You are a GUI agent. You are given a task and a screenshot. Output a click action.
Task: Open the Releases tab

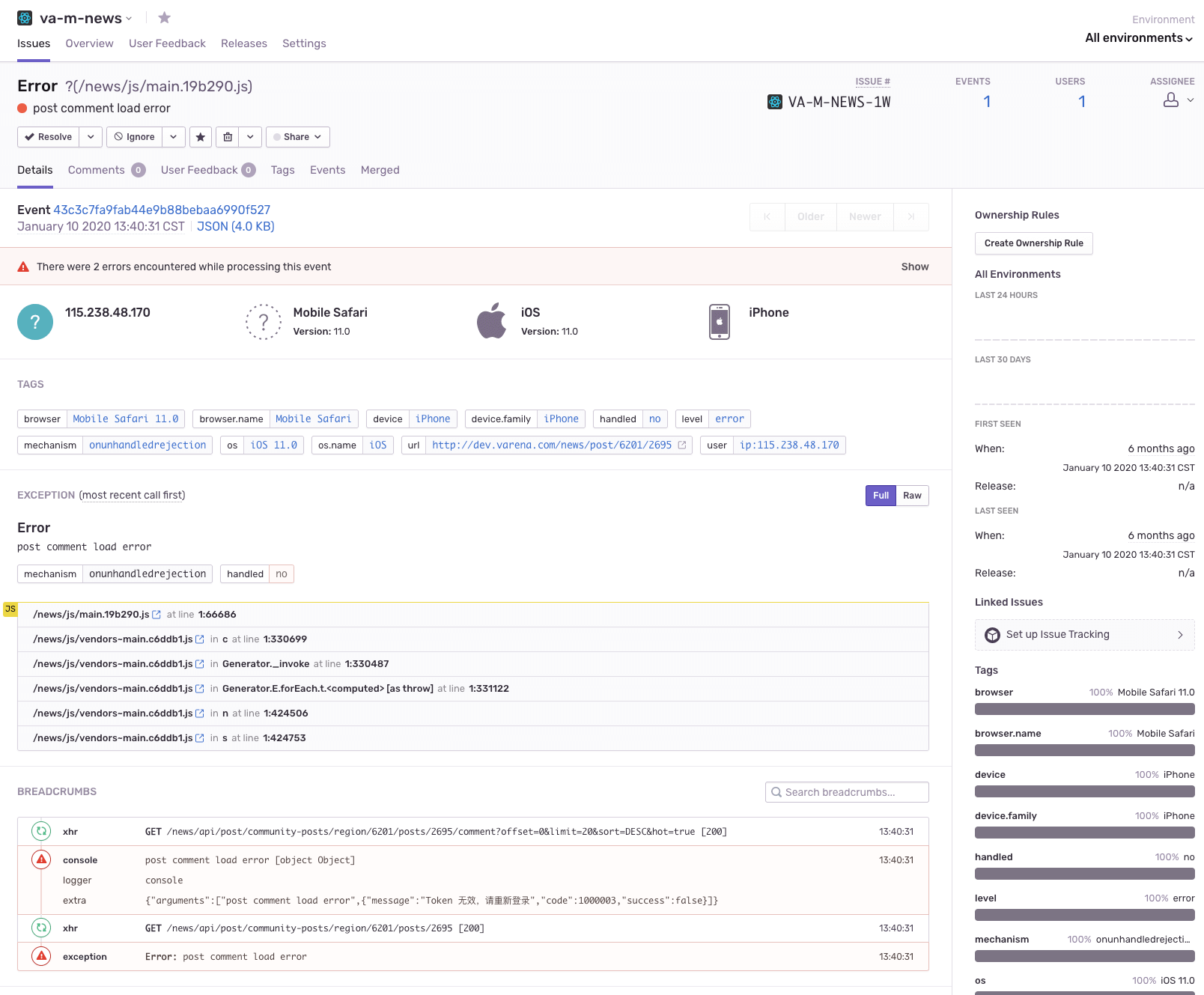coord(244,43)
